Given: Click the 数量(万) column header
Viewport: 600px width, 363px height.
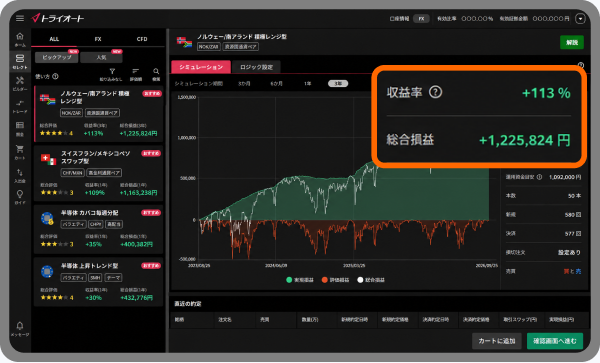Looking at the screenshot, I should [x=310, y=319].
